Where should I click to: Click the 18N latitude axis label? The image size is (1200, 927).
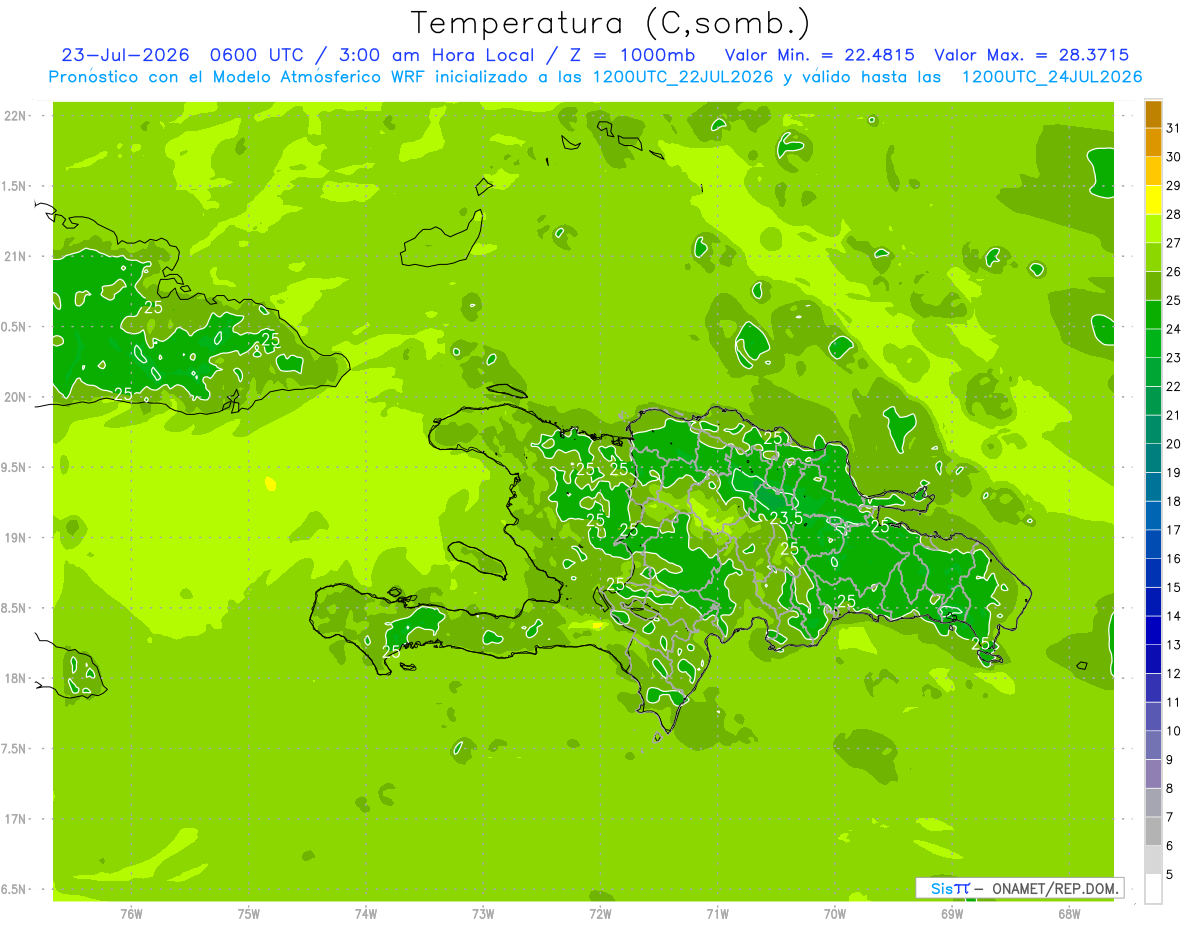pyautogui.click(x=15, y=678)
